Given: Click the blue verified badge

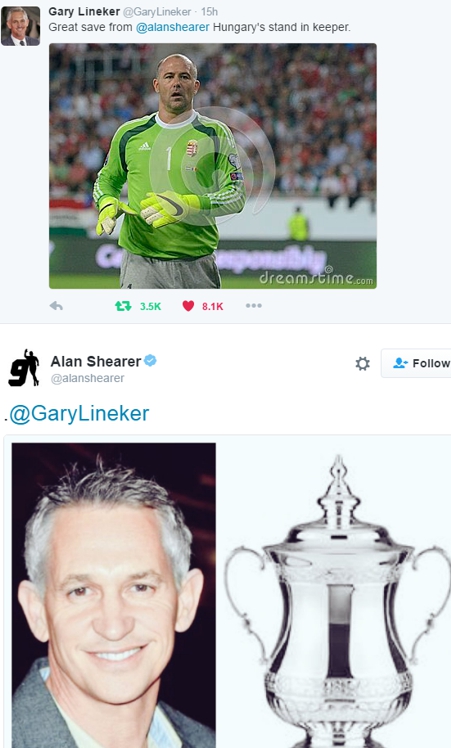Looking at the screenshot, I should pos(150,361).
